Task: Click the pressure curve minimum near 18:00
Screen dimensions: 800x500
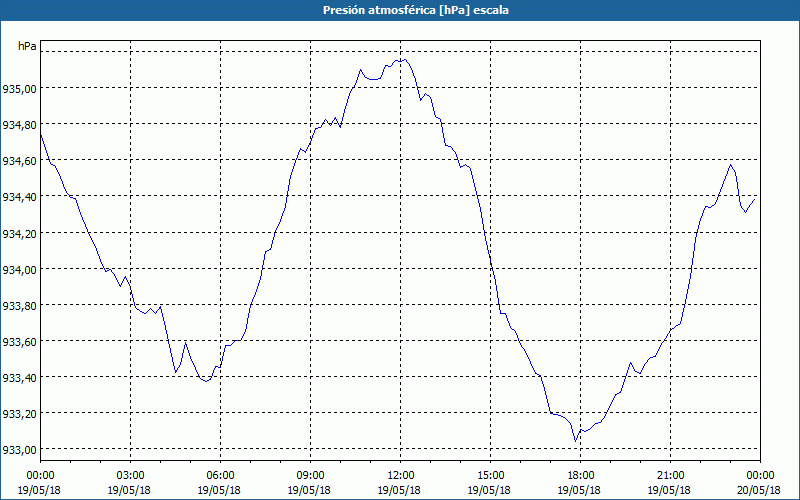Action: pyautogui.click(x=576, y=441)
